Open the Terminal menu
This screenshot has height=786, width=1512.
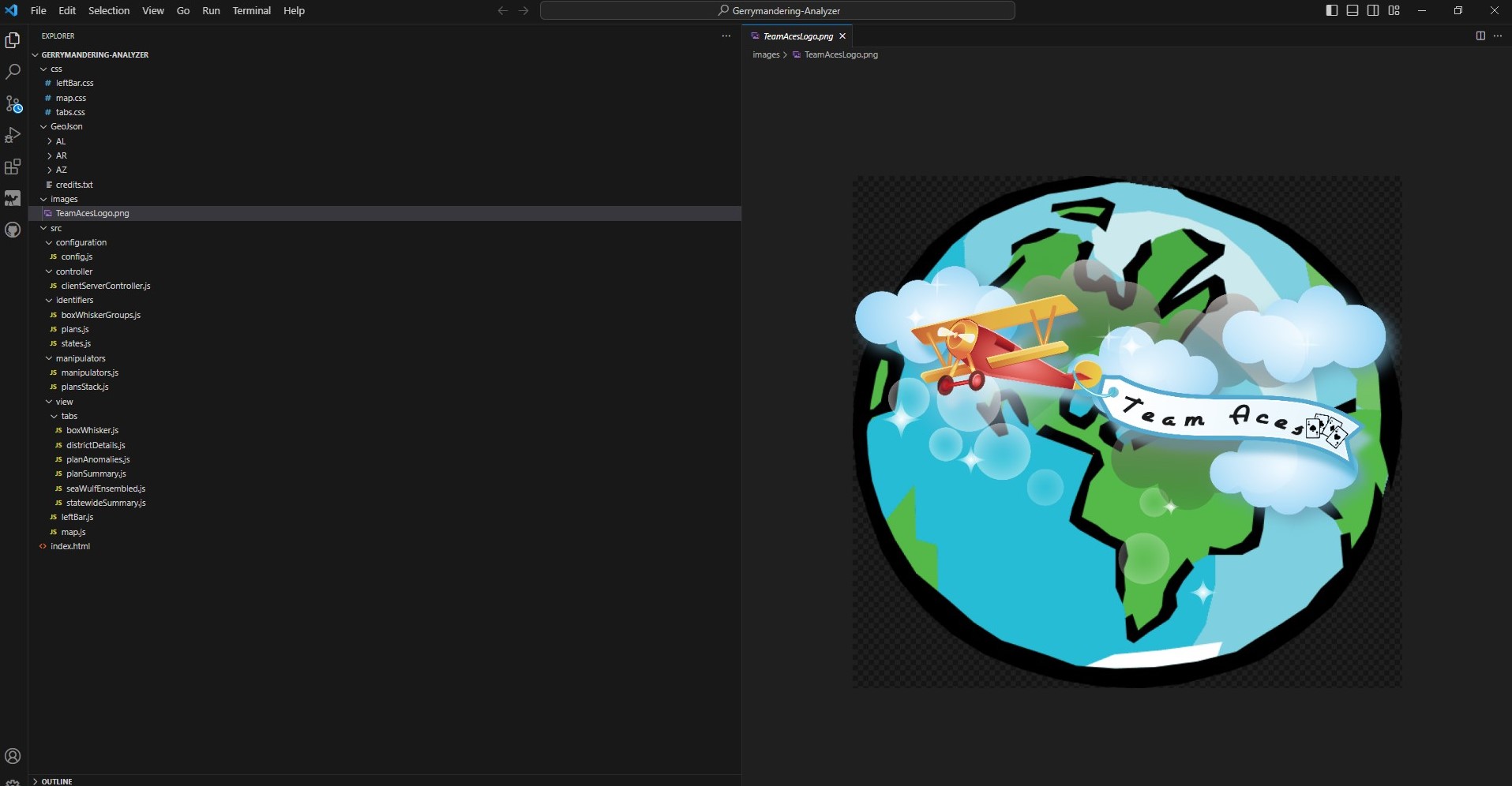click(x=251, y=10)
